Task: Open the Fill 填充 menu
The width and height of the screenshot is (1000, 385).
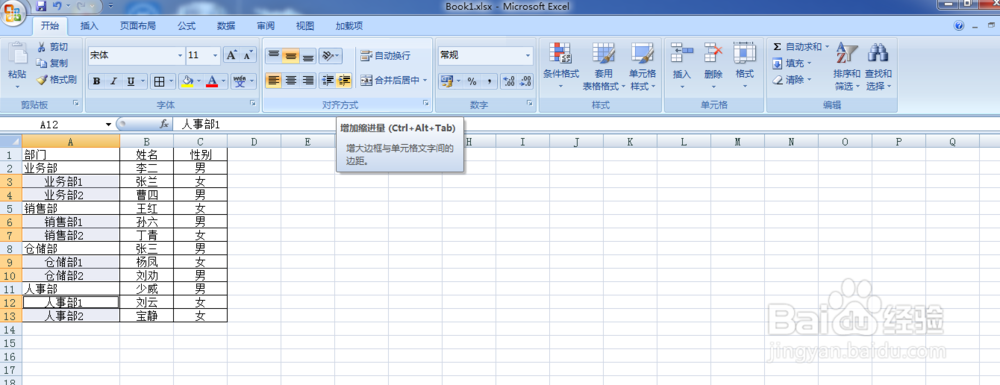Action: click(791, 63)
